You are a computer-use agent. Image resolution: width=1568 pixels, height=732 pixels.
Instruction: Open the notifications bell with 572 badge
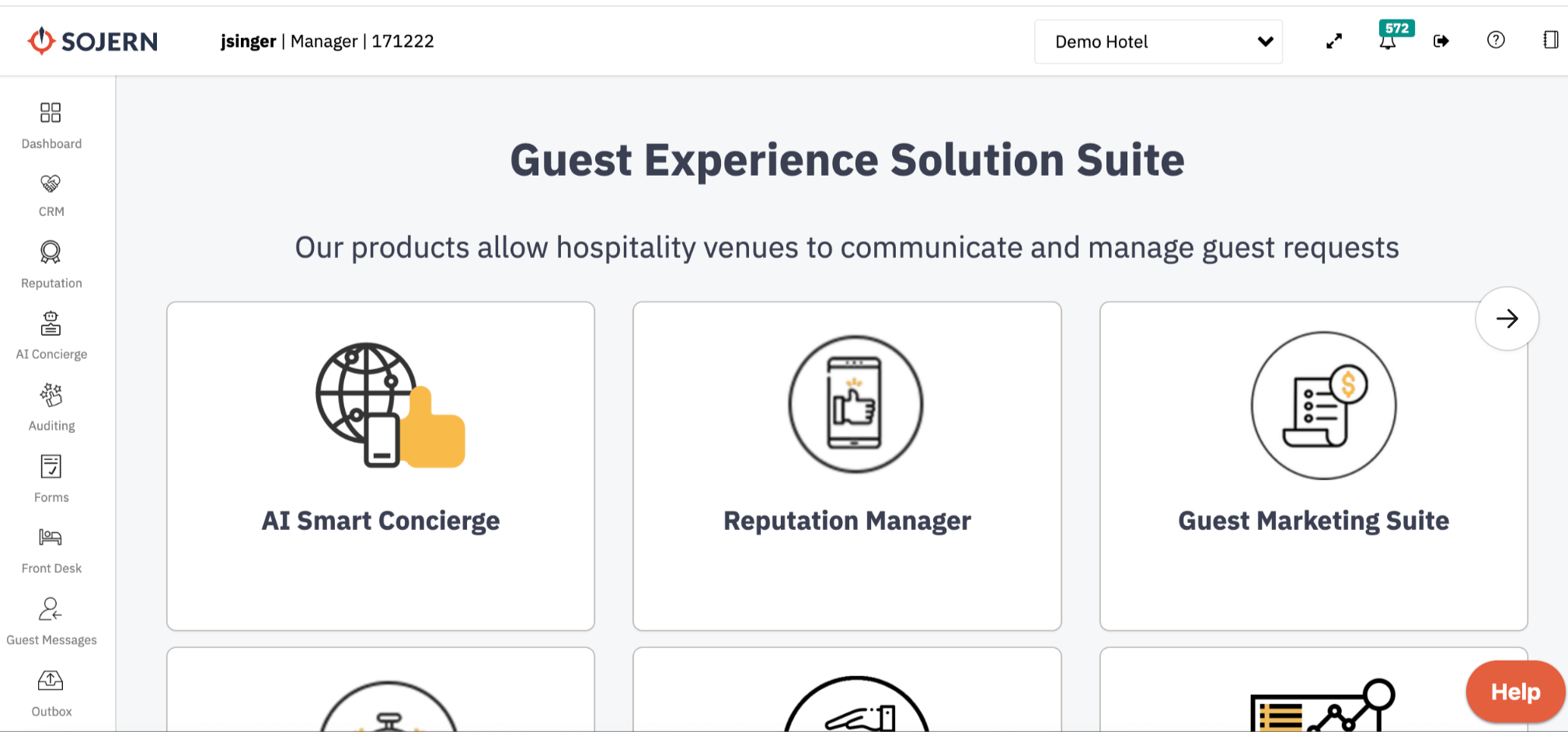tap(1388, 41)
